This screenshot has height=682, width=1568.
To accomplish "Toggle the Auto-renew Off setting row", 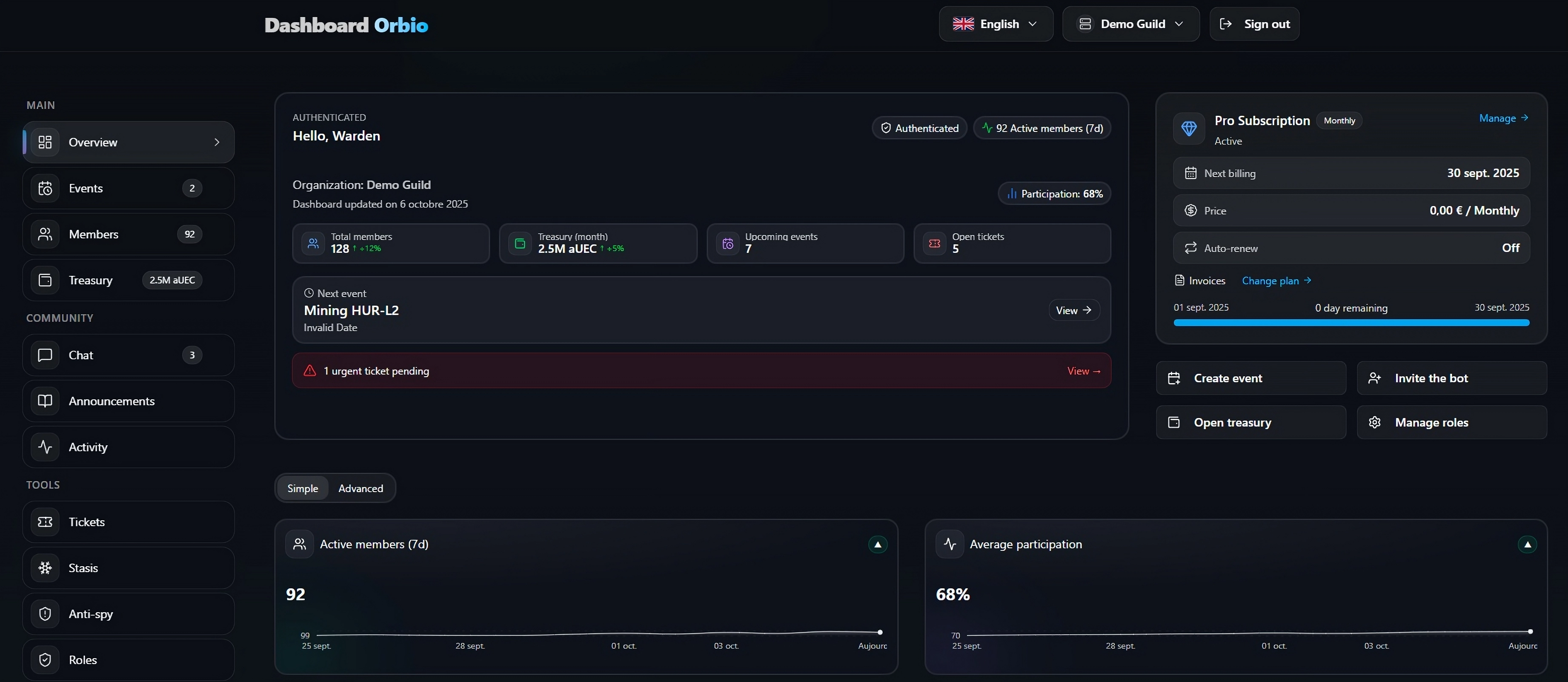I will click(1351, 248).
